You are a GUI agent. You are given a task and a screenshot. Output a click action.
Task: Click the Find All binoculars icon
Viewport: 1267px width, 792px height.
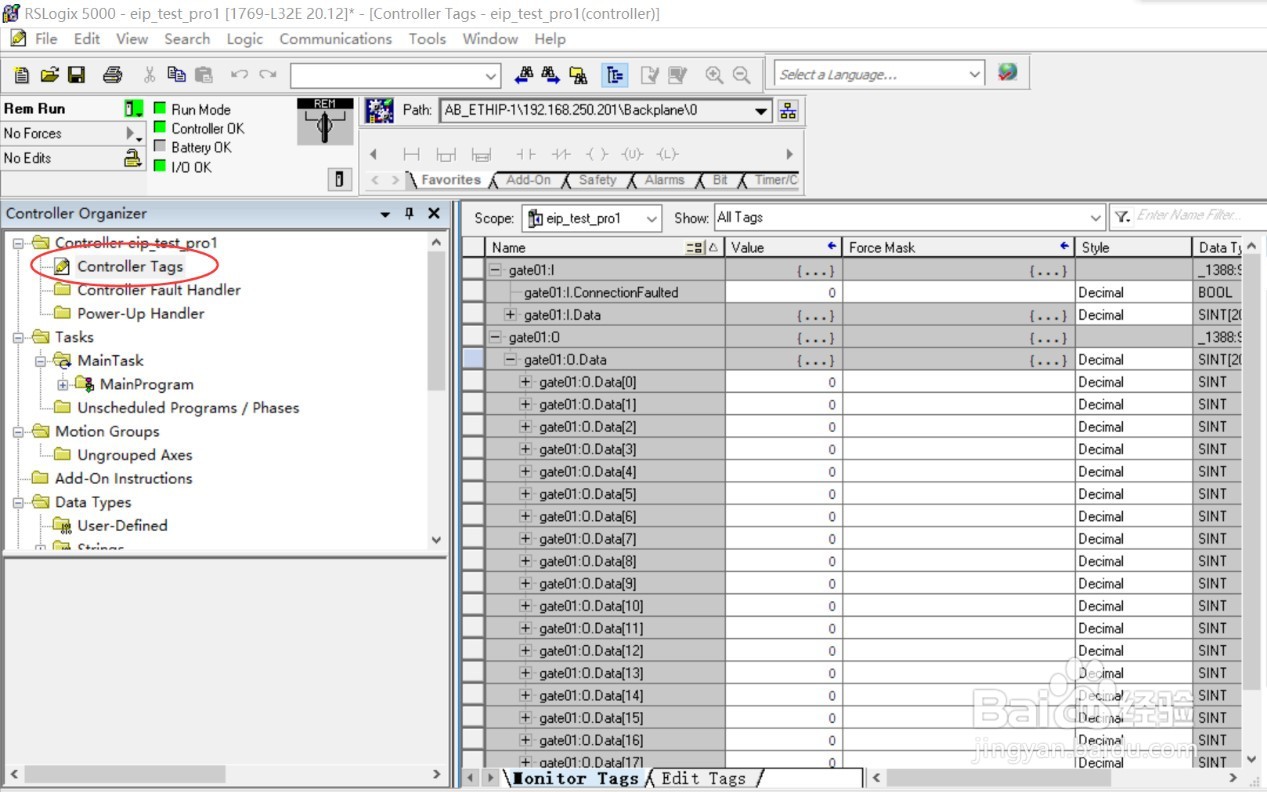pyautogui.click(x=578, y=75)
